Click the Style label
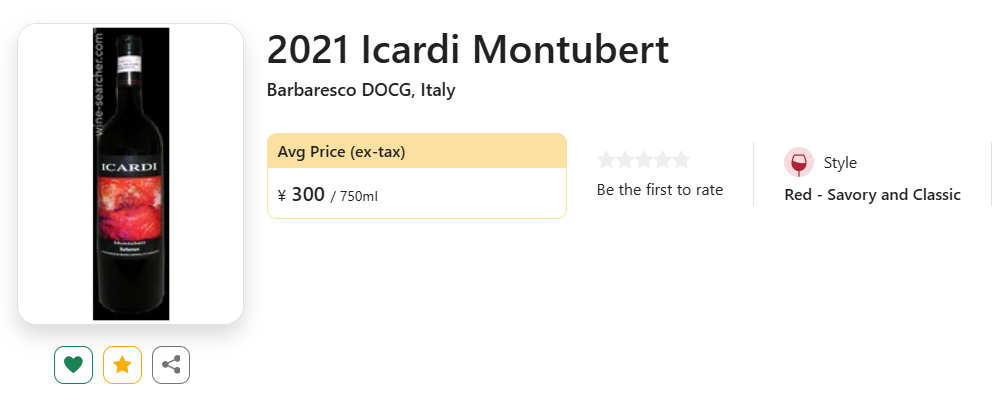This screenshot has height=411, width=993. click(840, 163)
